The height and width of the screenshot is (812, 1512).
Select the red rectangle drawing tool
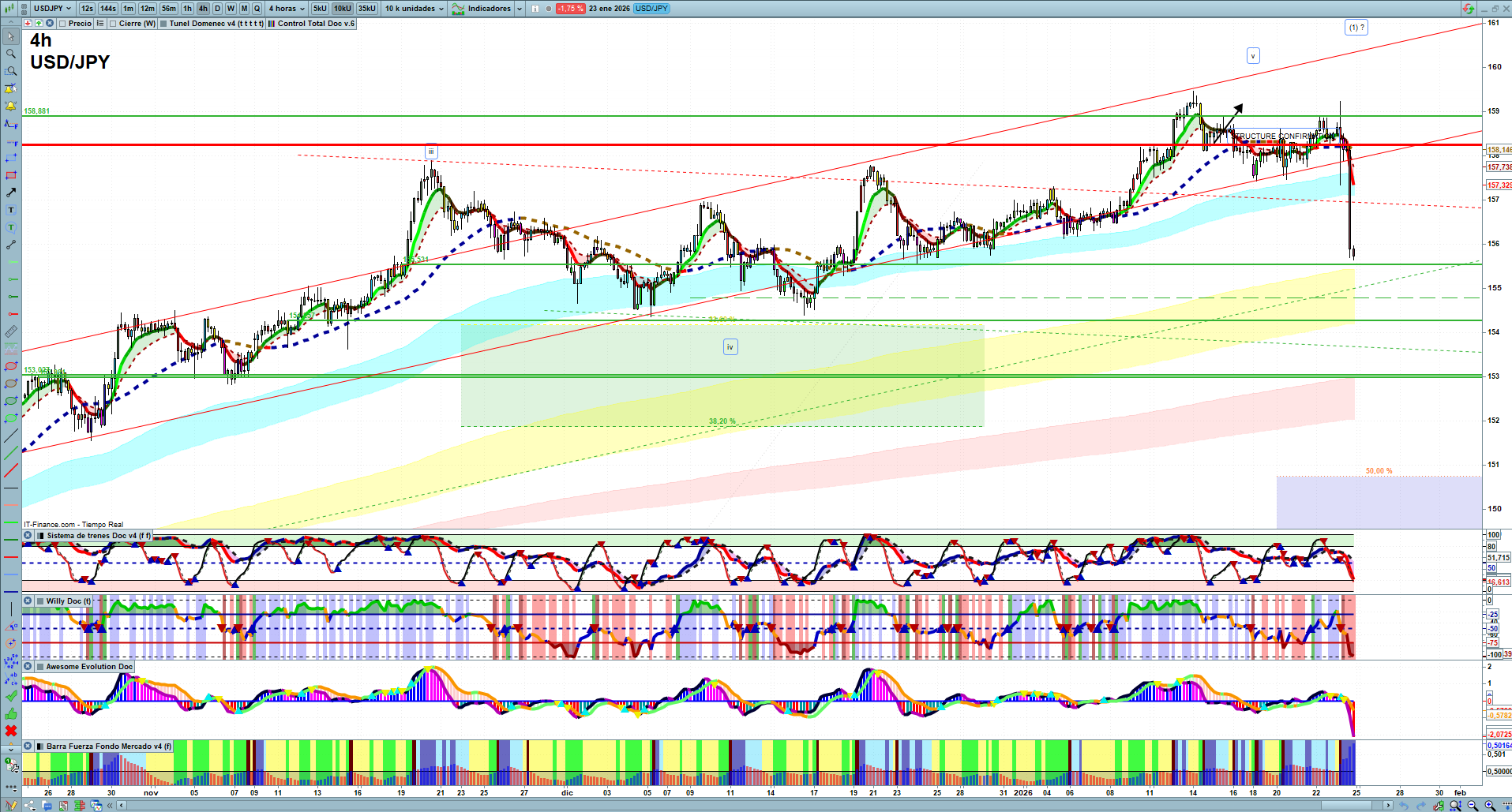point(11,175)
